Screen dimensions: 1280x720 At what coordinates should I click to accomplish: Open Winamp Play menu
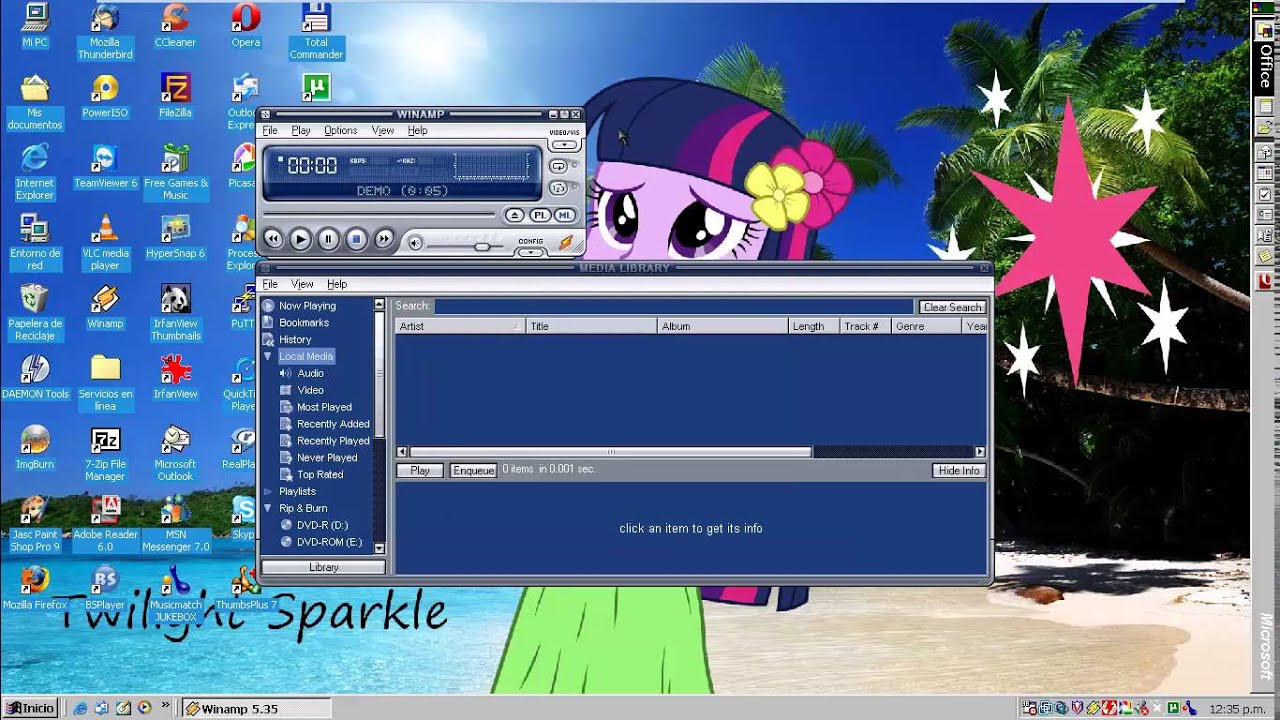(x=301, y=131)
